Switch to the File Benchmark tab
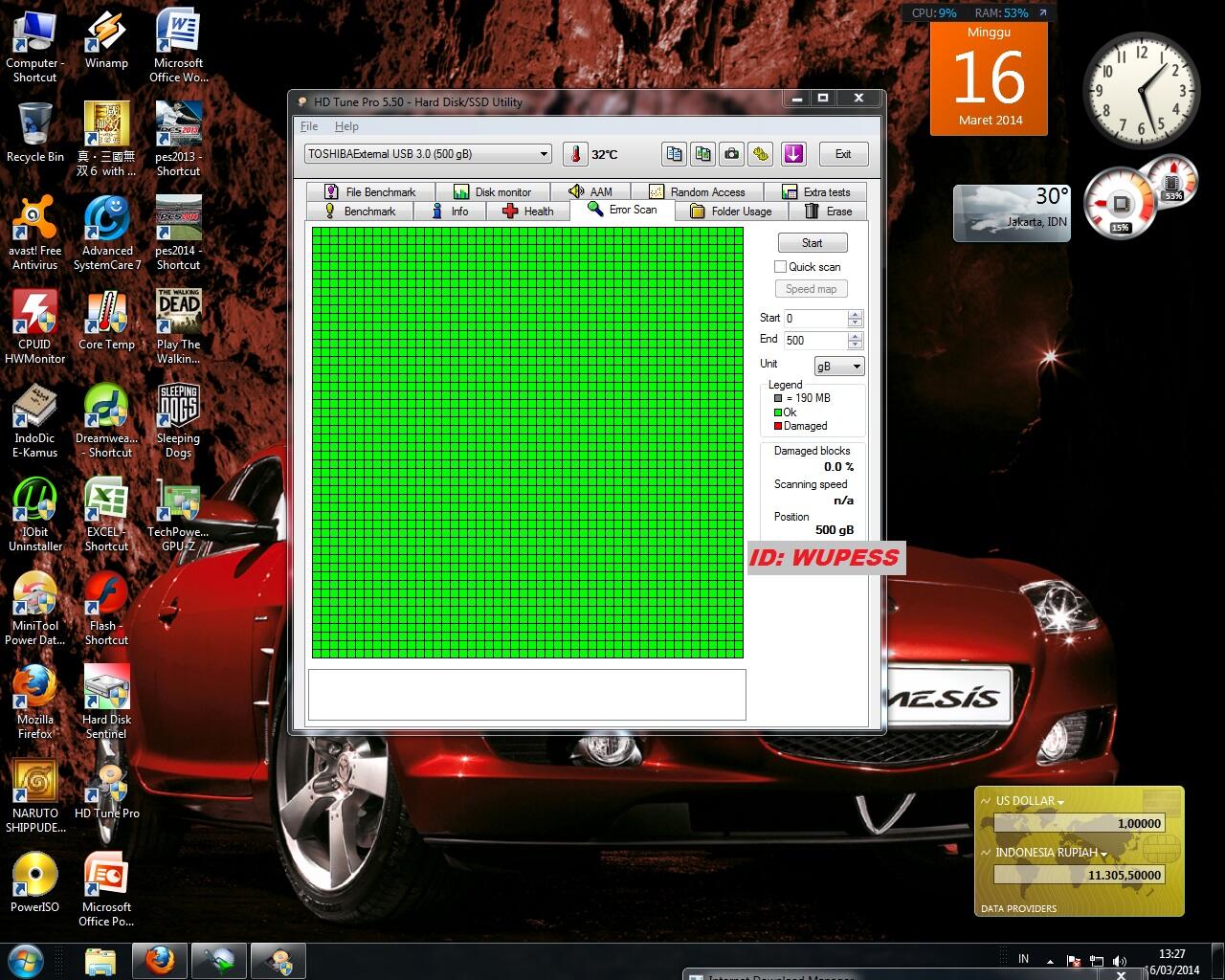1225x980 pixels. pos(370,191)
